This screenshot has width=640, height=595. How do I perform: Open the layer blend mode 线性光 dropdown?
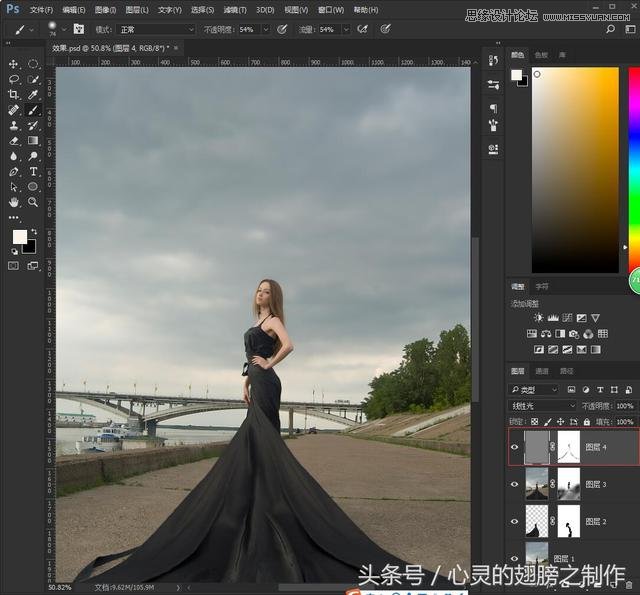542,406
